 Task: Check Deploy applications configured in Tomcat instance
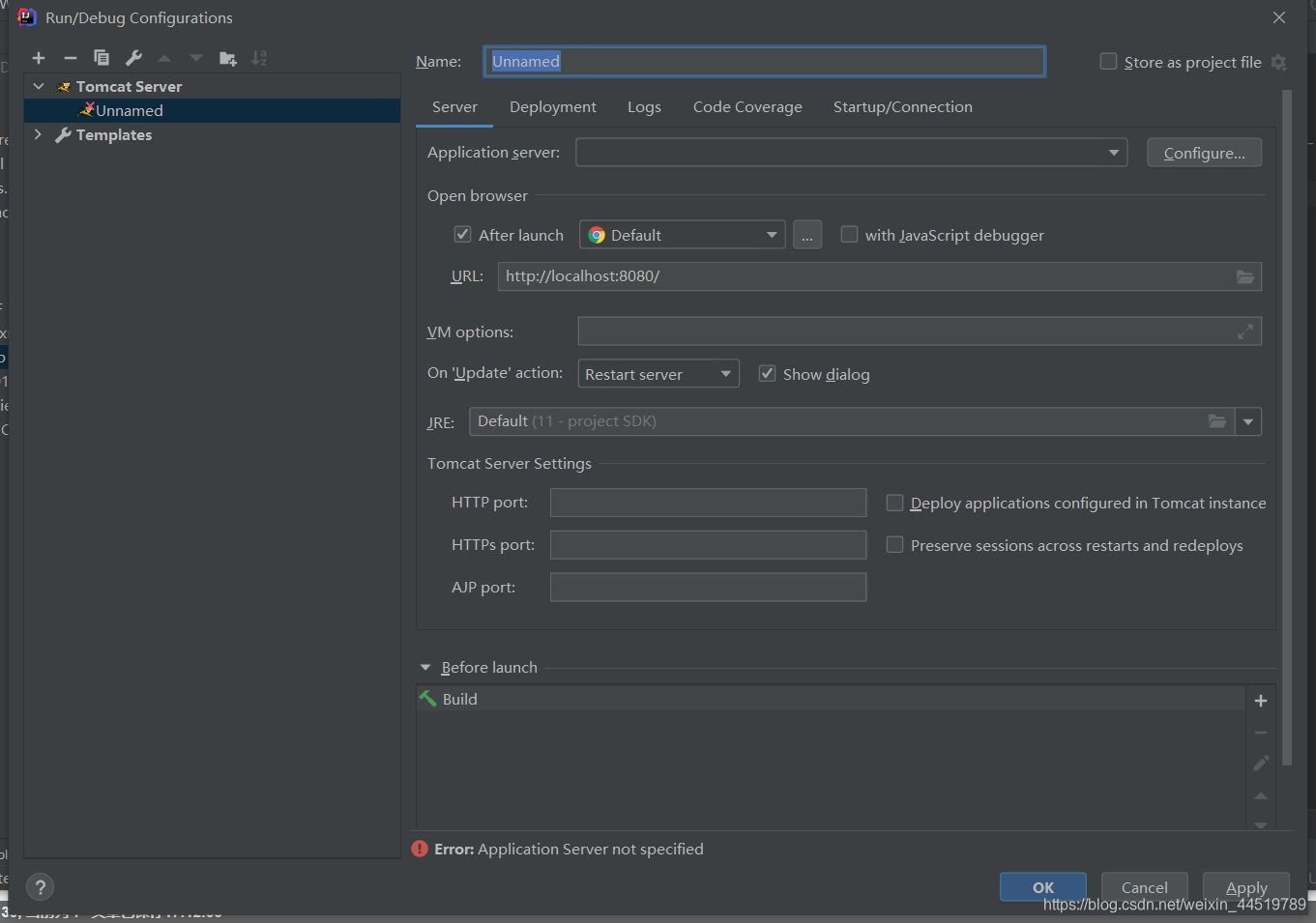point(894,503)
